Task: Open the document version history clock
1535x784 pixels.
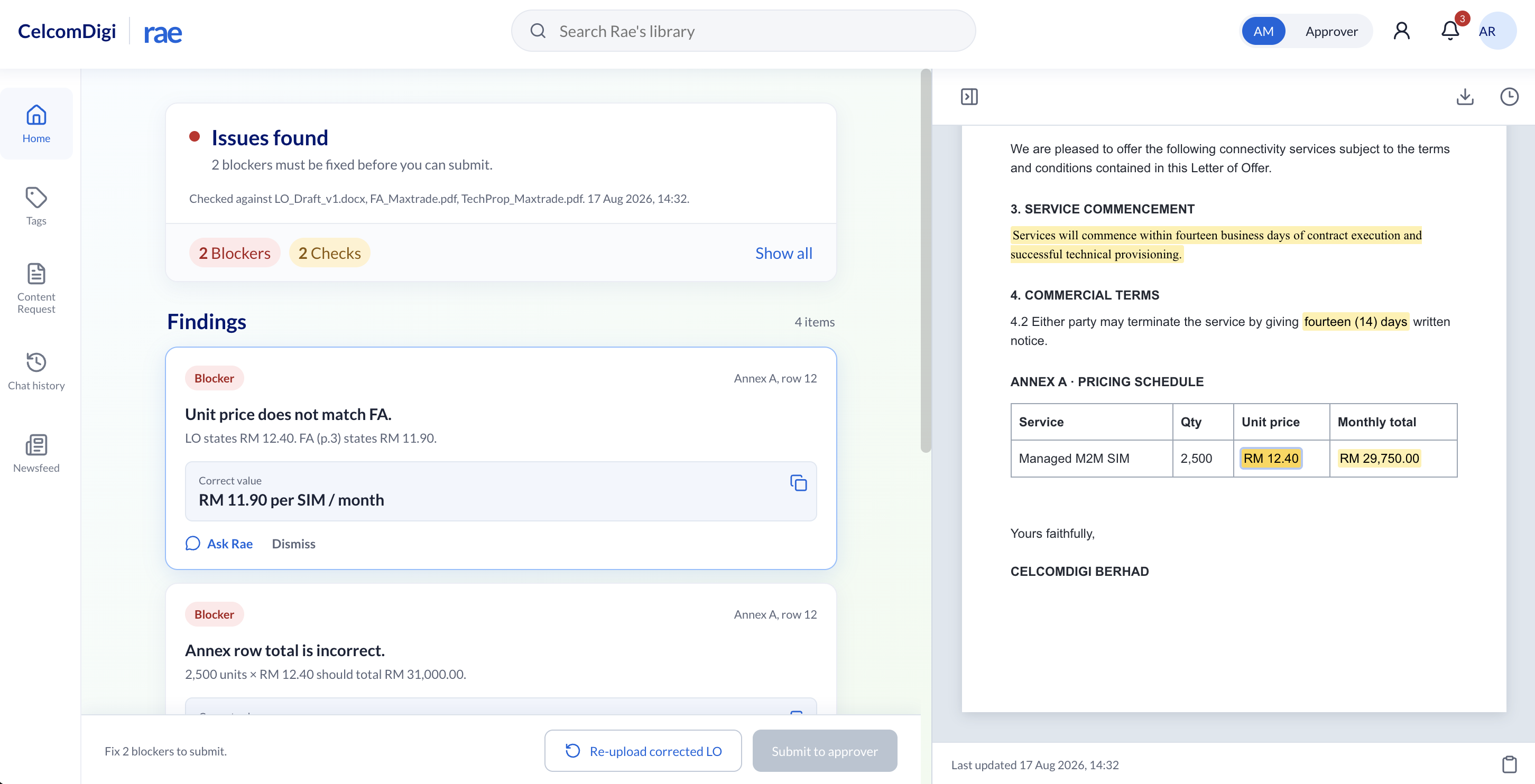Action: (1509, 97)
